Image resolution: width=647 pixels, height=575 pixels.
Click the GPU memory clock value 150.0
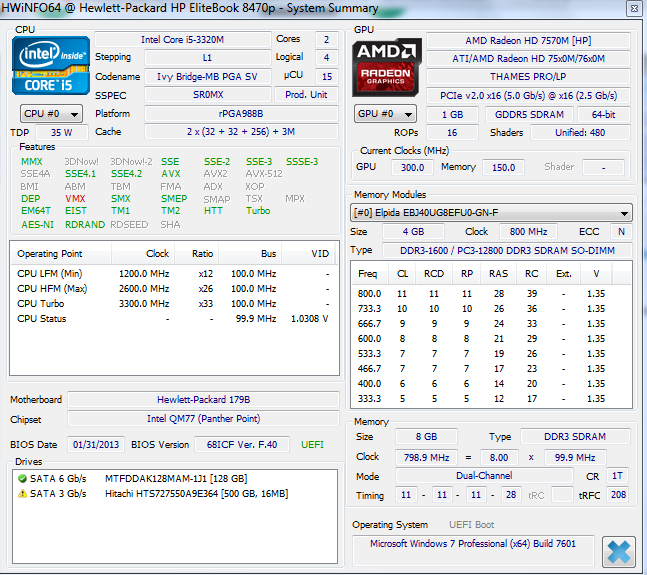coord(503,167)
